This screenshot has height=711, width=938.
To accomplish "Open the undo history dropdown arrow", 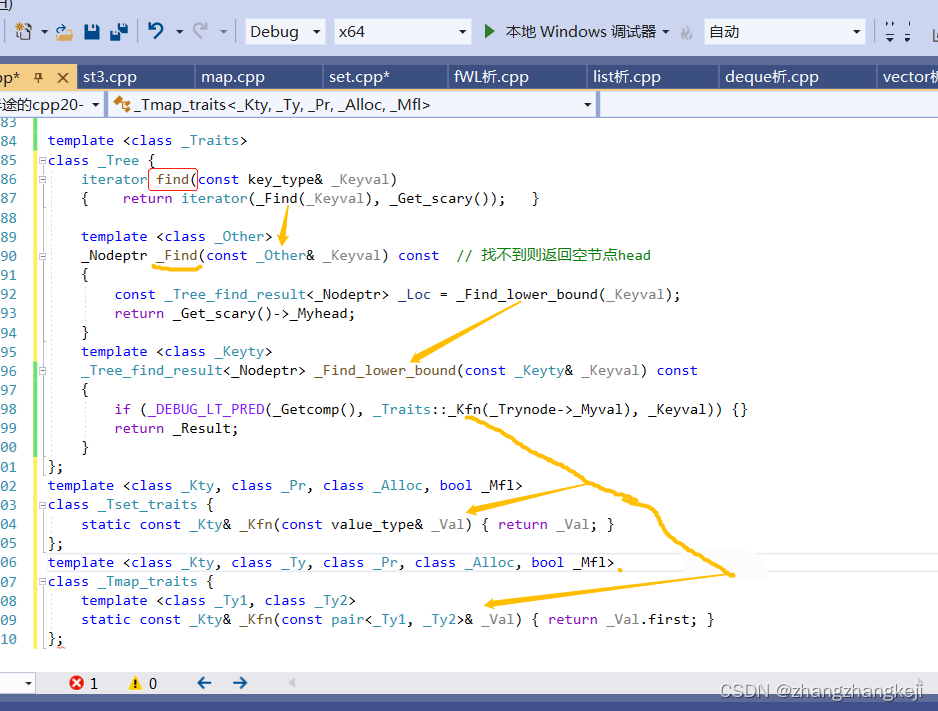I will [x=179, y=32].
